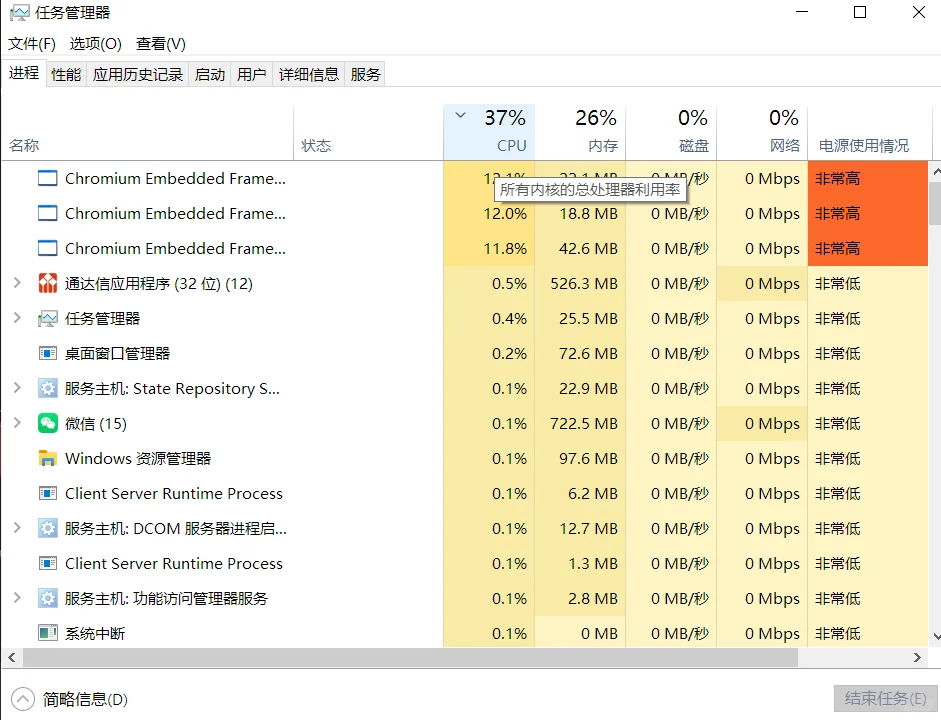Click the 系统中断 icon
The image size is (941, 720).
coord(47,632)
